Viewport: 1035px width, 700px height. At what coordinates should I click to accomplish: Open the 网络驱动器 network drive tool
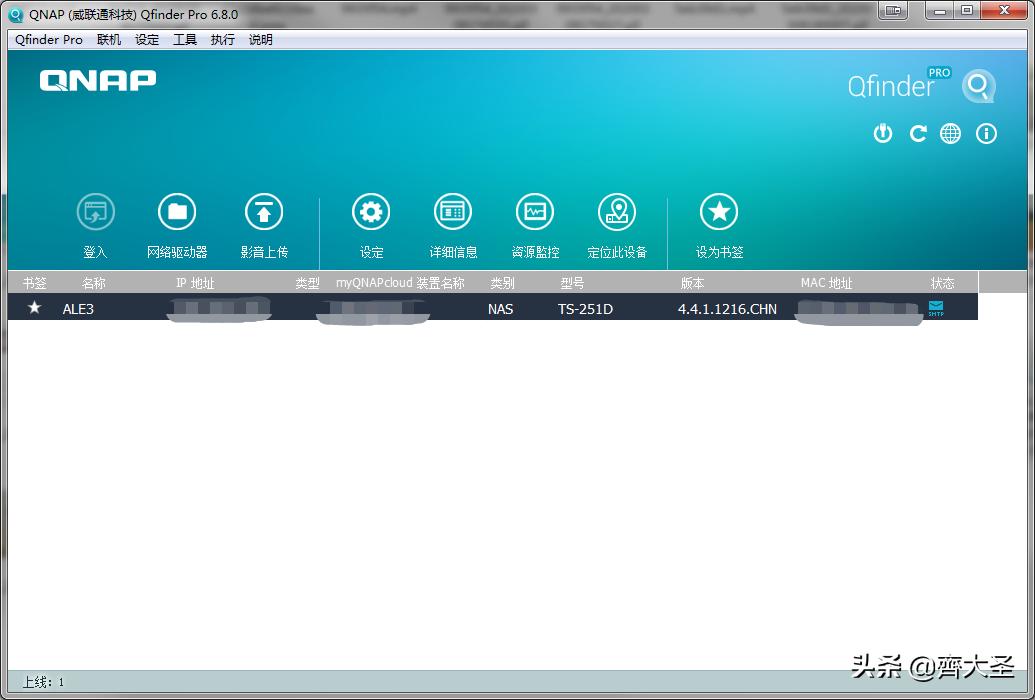click(177, 212)
